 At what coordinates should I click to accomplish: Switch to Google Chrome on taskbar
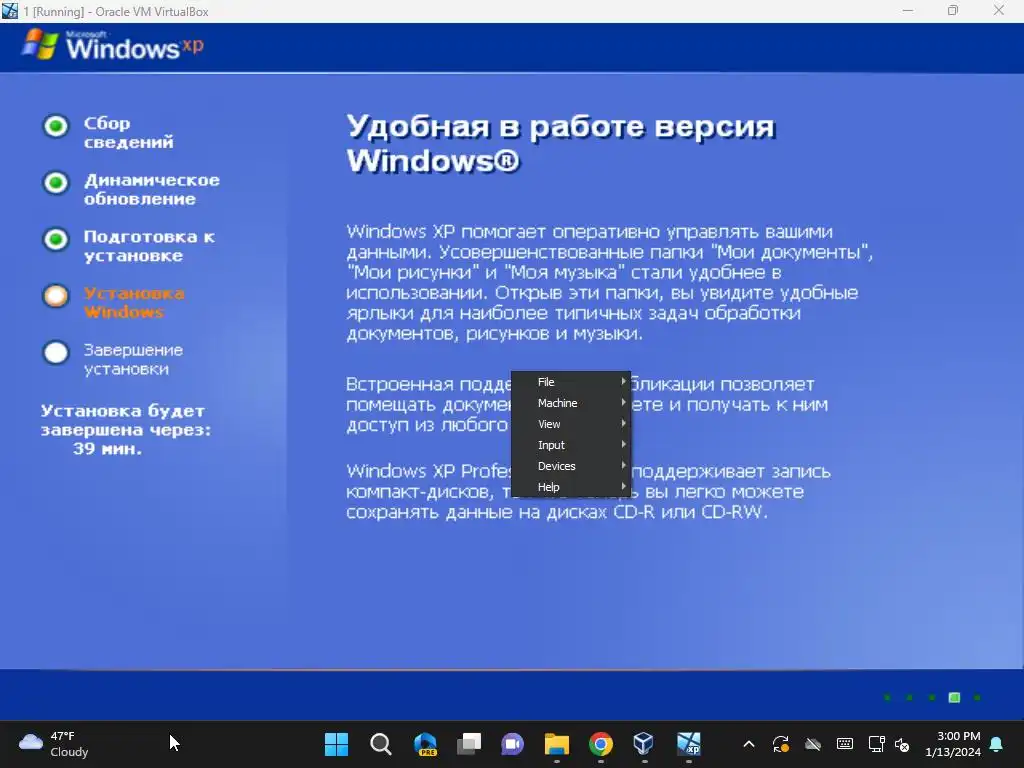[601, 744]
